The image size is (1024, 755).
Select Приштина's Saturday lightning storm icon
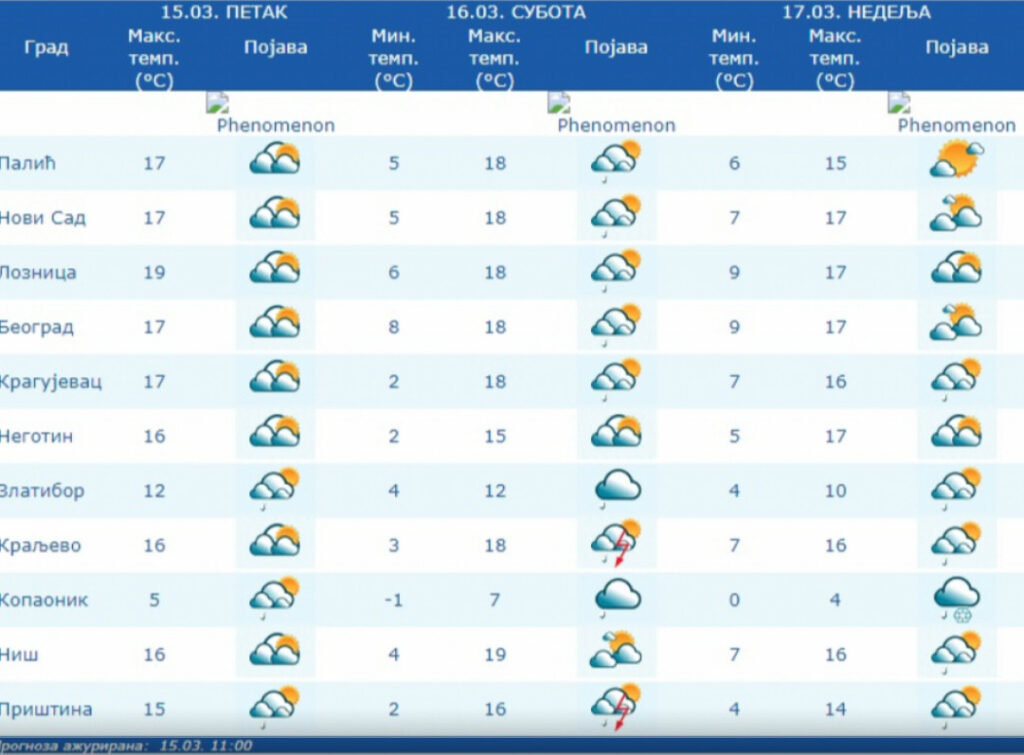pyautogui.click(x=616, y=706)
